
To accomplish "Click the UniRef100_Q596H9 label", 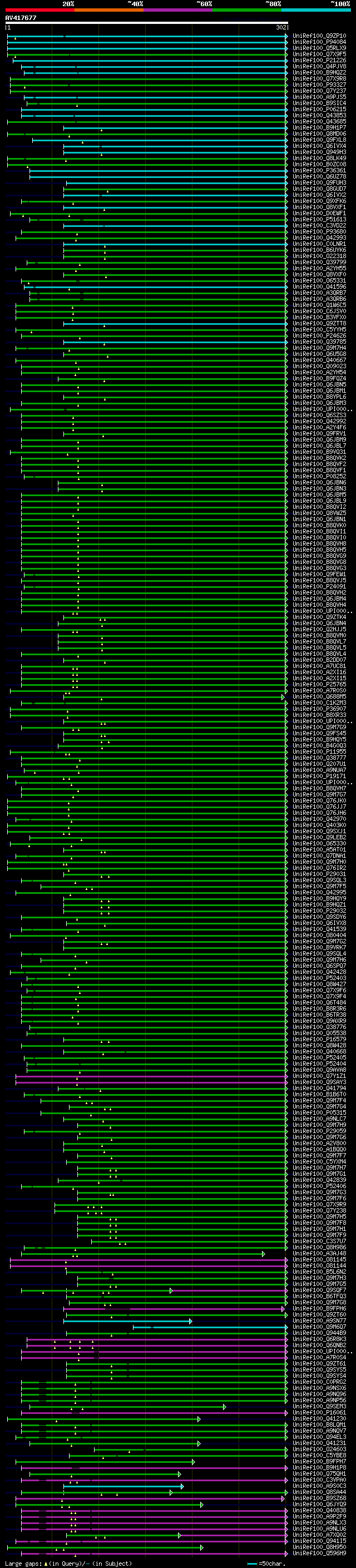I will pyautogui.click(x=319, y=1554).
